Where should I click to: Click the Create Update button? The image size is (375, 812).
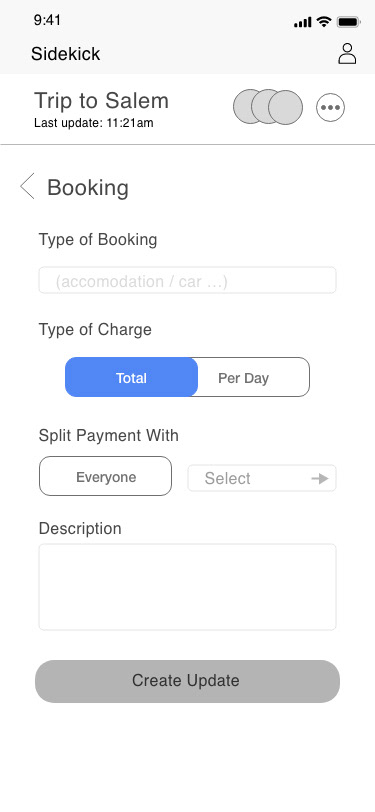tap(188, 681)
